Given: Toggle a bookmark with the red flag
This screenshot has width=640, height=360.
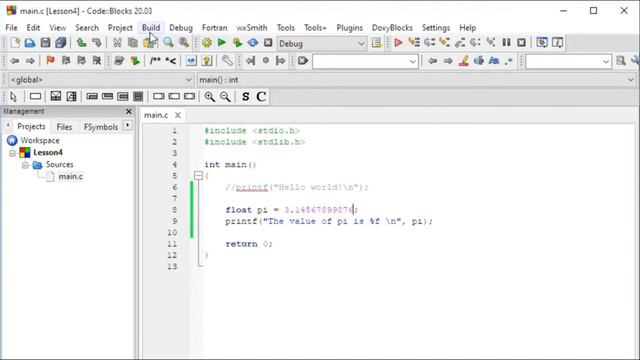Looking at the screenshot, I should (50, 61).
